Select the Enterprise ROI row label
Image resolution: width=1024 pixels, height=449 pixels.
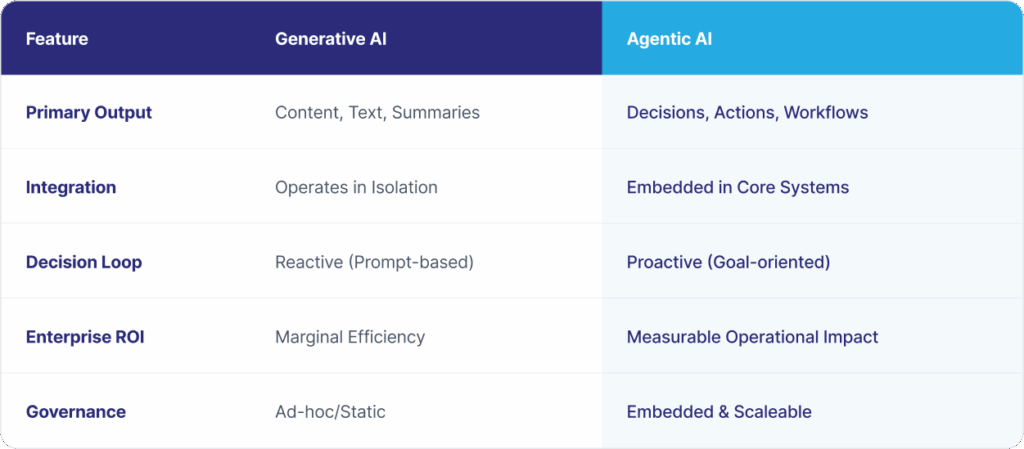85,337
